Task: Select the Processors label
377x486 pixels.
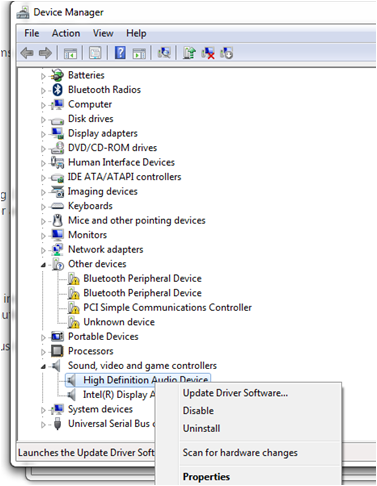Action: pyautogui.click(x=91, y=351)
